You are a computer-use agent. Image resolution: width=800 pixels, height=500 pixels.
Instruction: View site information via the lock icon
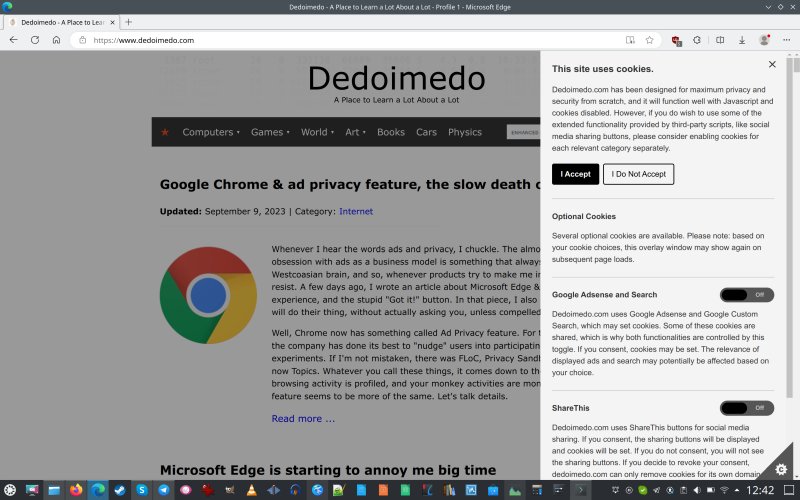[x=83, y=40]
